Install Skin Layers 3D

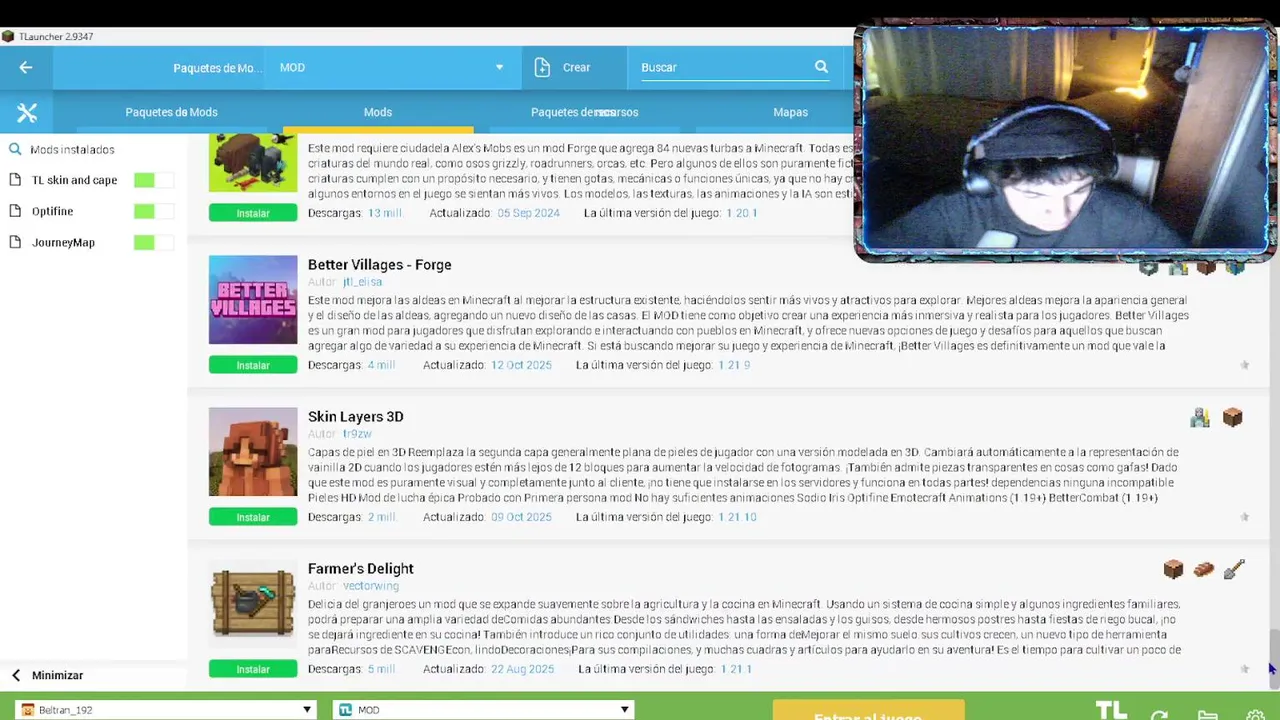(x=253, y=517)
